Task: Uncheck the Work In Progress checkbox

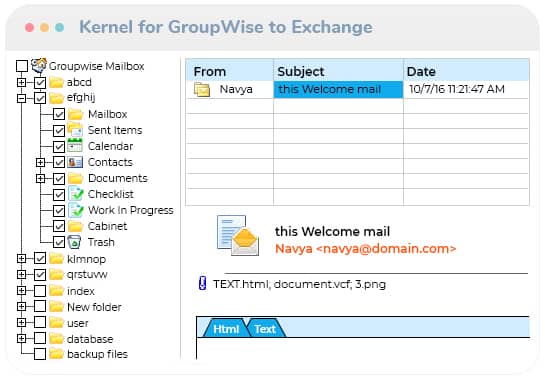Action: 59,210
